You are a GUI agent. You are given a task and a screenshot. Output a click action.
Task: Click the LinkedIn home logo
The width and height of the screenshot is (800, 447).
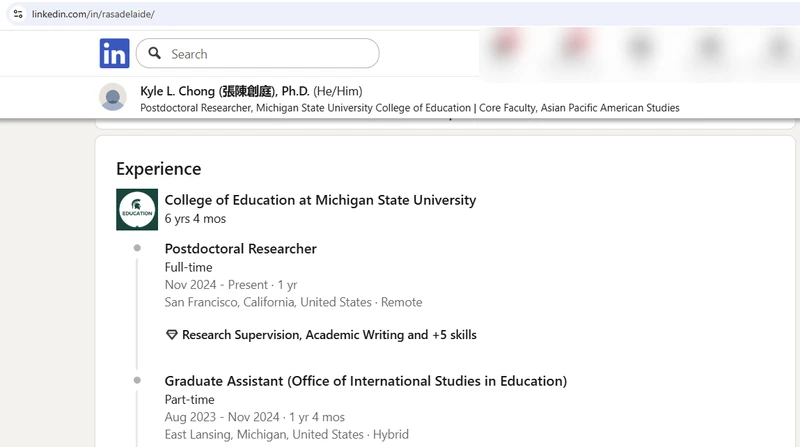[114, 53]
